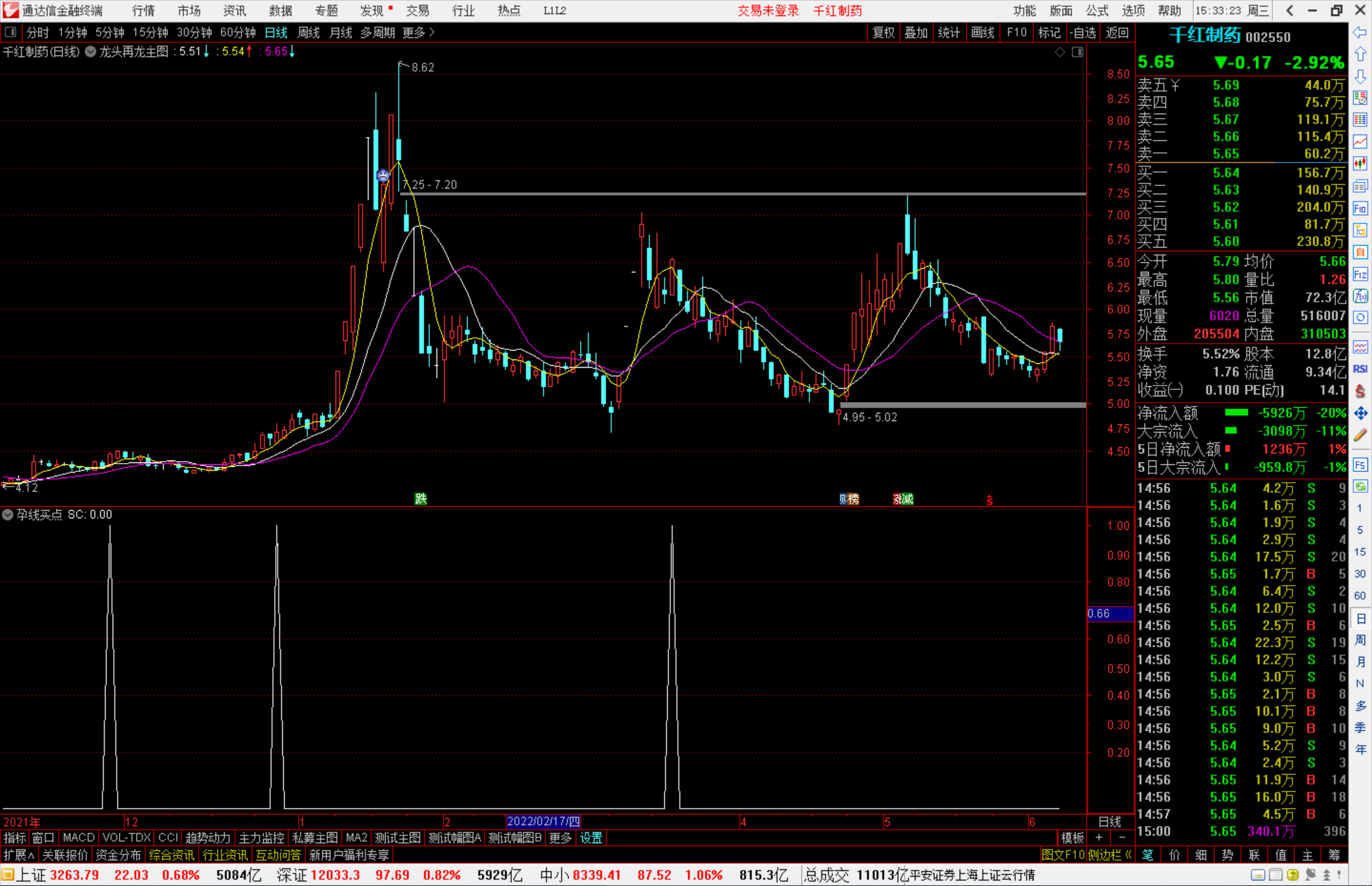Open the watchlist checklist icon in sidebar

tap(1360, 98)
